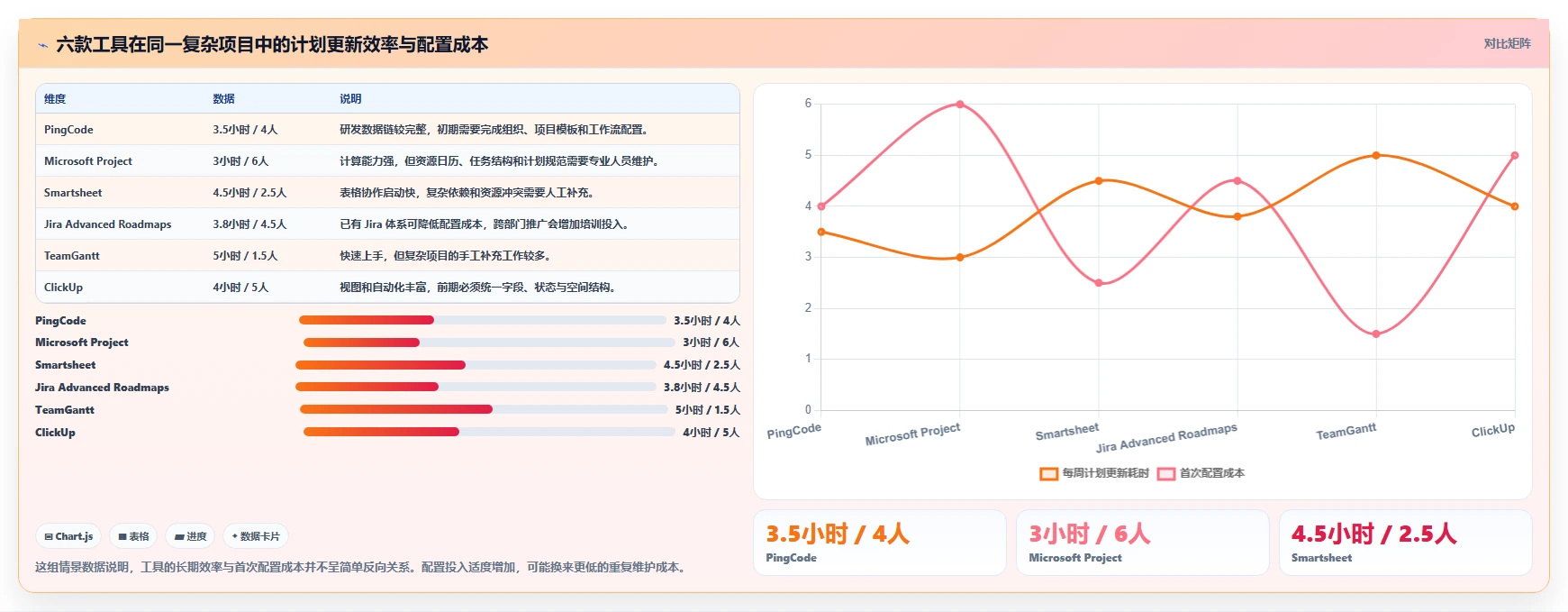The width and height of the screenshot is (1568, 612).
Task: Click the orange data point at Microsoft Project
Action: [x=960, y=258]
